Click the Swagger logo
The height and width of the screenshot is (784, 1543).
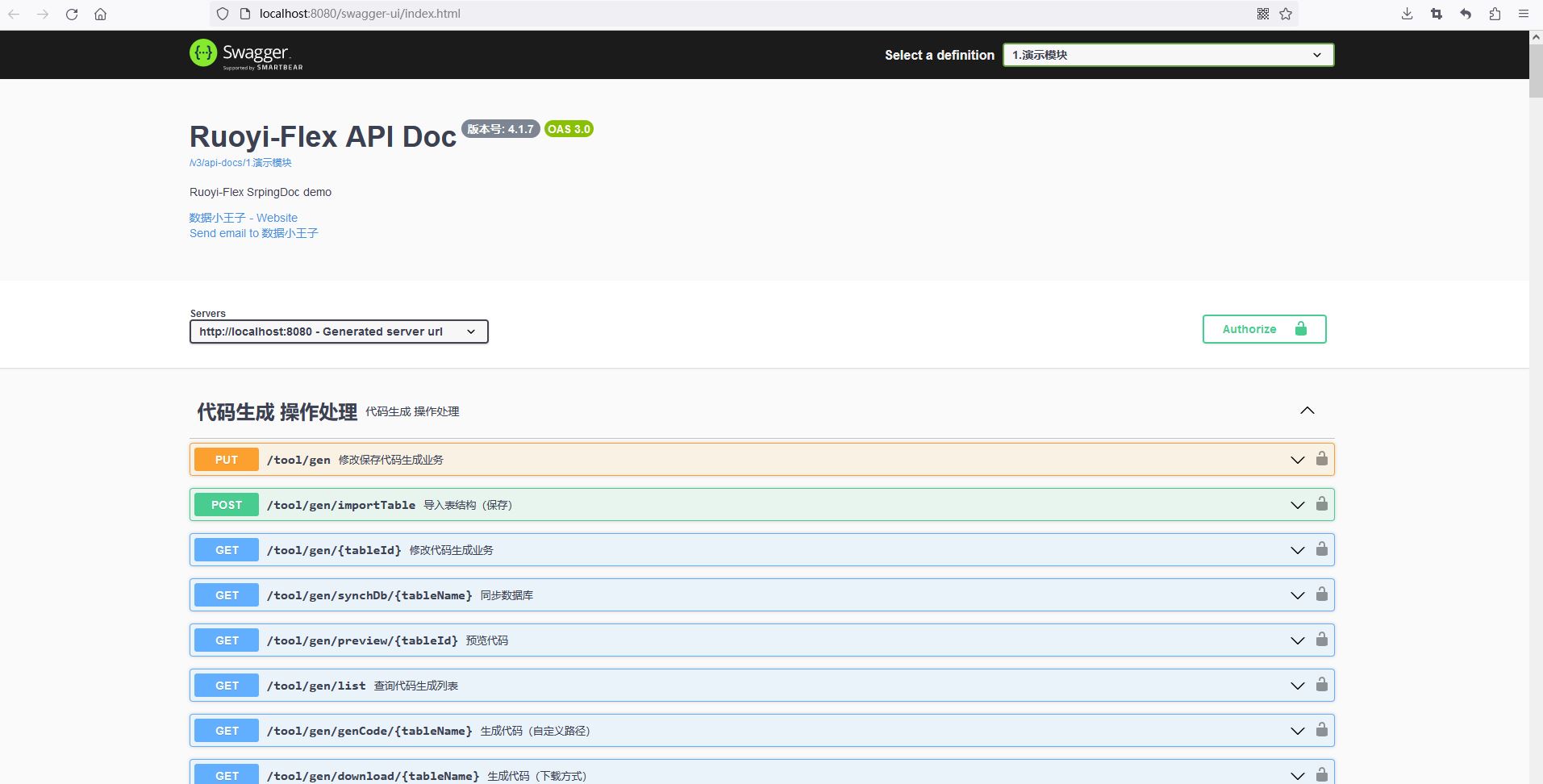(x=246, y=54)
